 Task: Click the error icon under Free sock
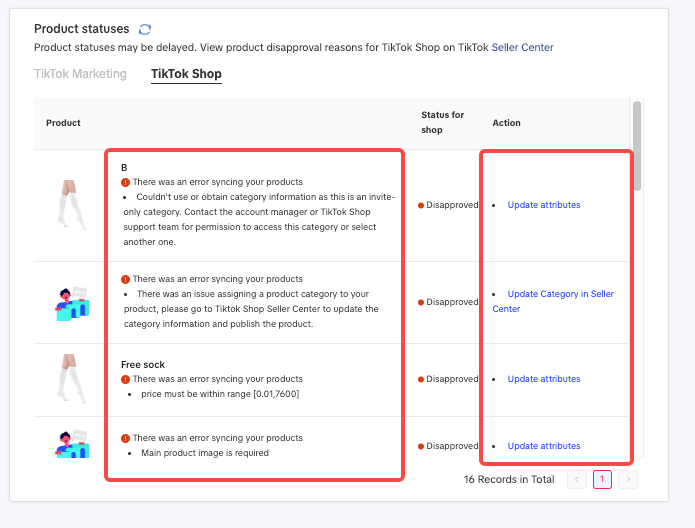point(125,379)
